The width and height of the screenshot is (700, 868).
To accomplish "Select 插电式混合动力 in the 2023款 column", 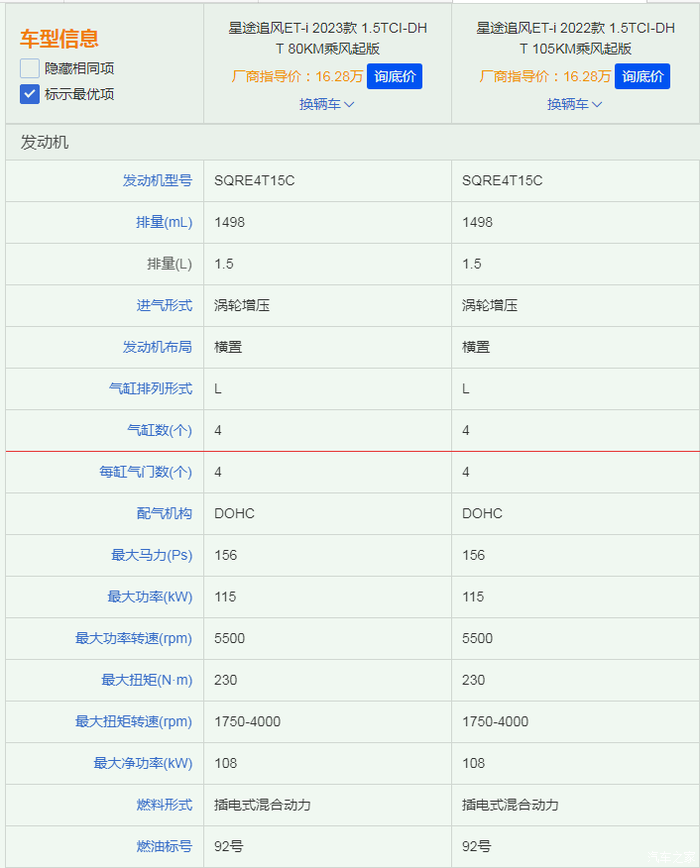I will click(x=262, y=804).
